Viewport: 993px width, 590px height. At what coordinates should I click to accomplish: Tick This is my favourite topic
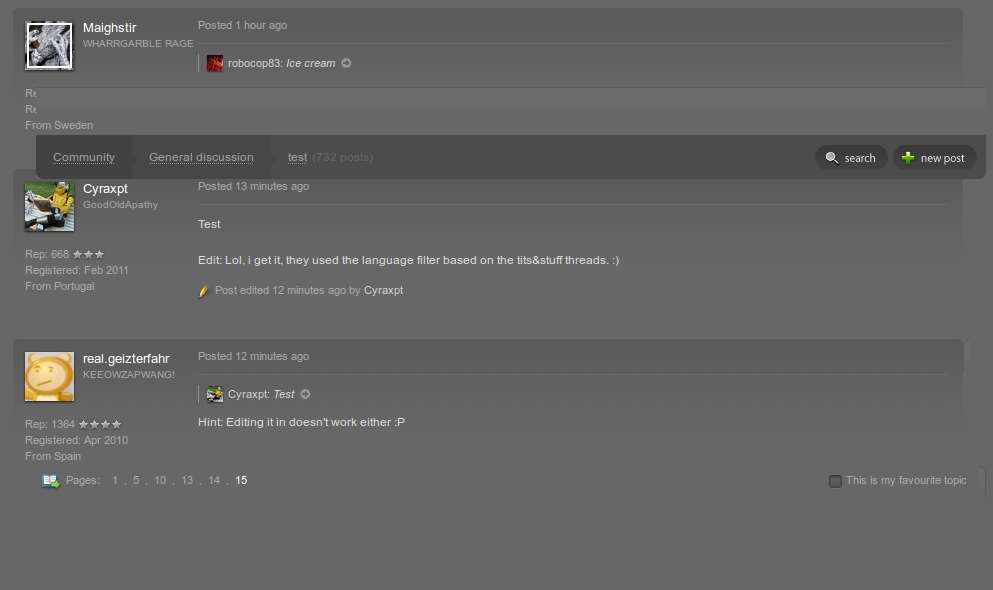[835, 481]
